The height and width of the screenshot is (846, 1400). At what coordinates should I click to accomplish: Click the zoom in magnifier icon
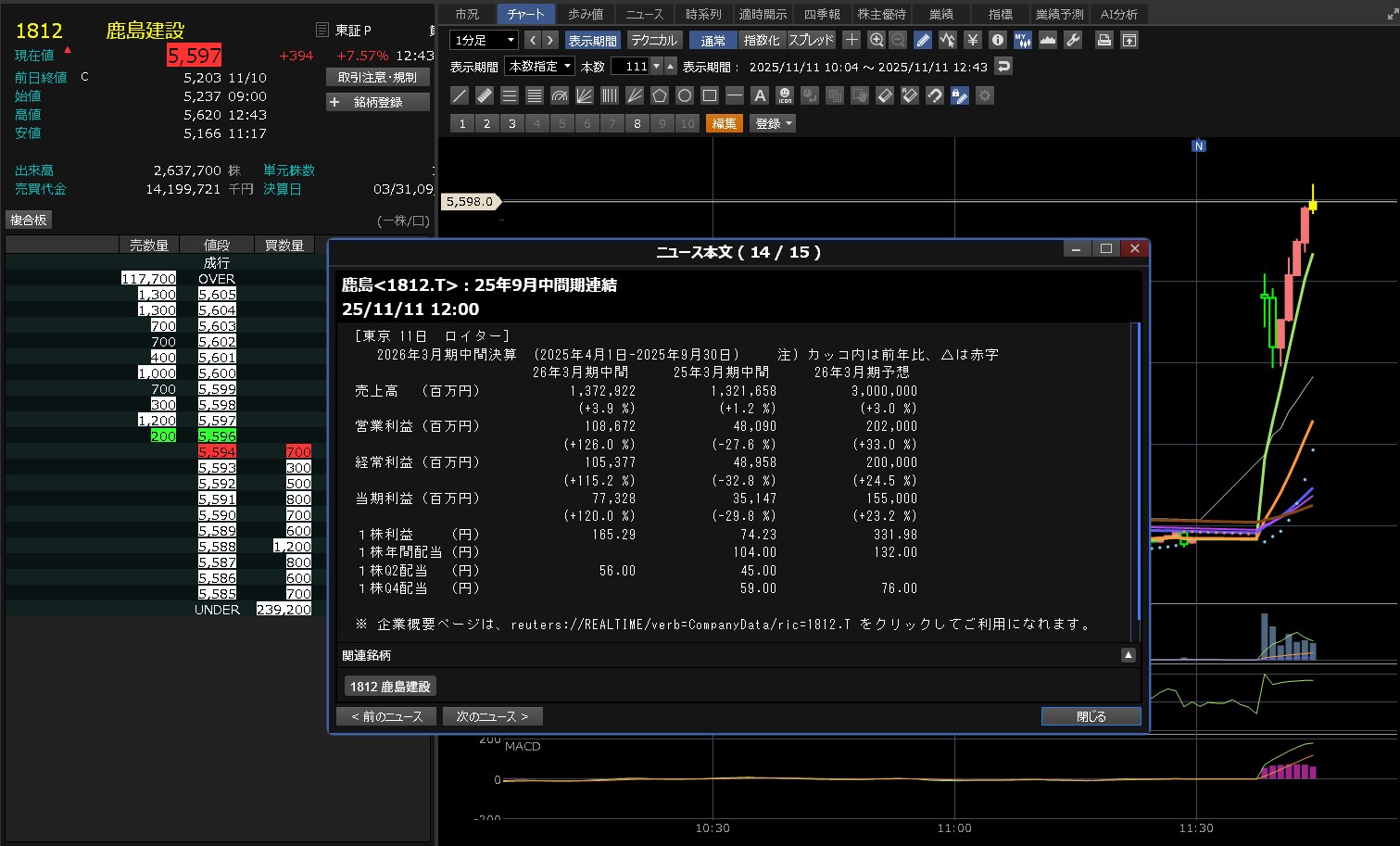pyautogui.click(x=877, y=40)
